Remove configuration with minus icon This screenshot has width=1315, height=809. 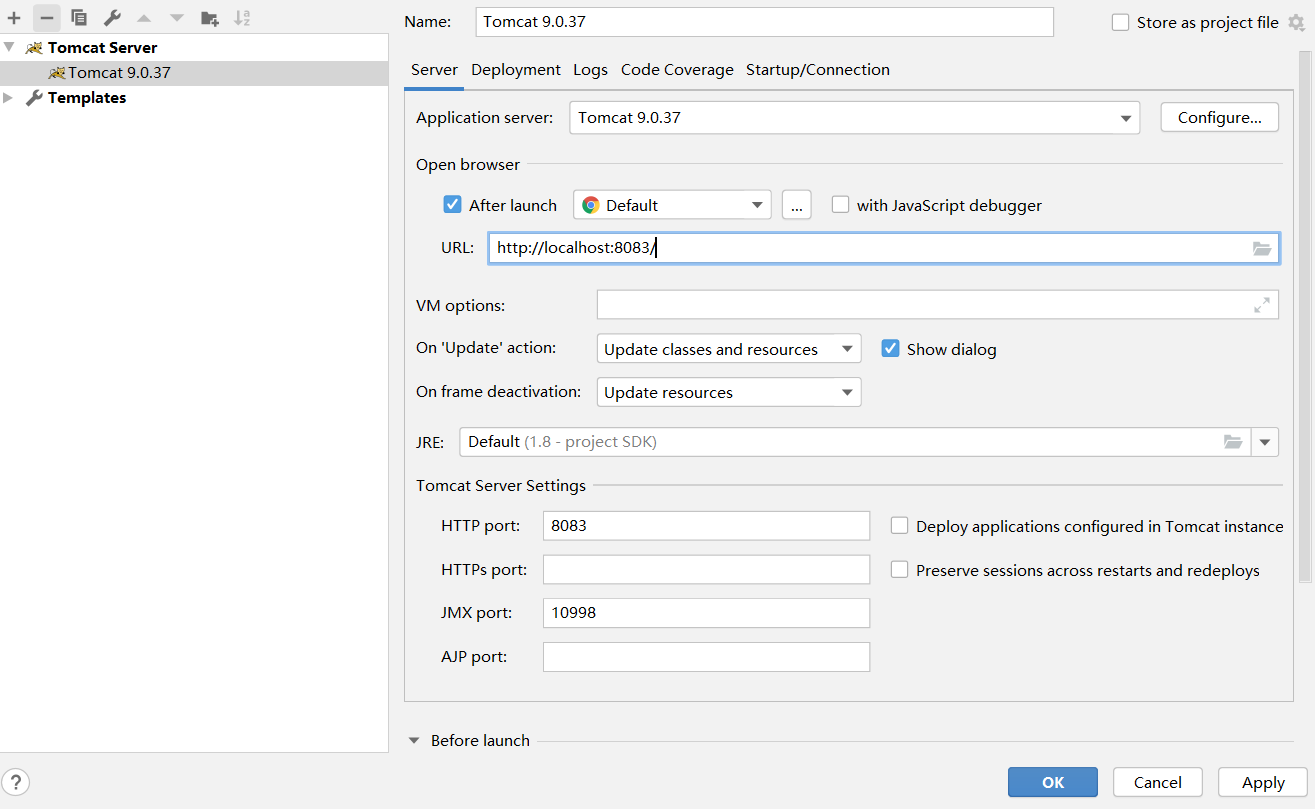tap(46, 18)
